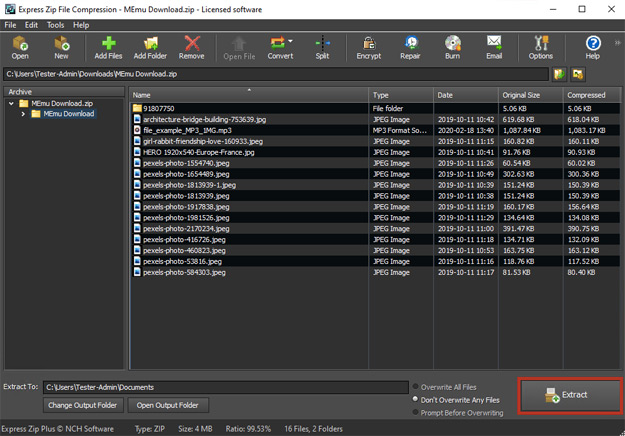Click the Repair toolbar icon
The width and height of the screenshot is (625, 436).
pyautogui.click(x=411, y=48)
